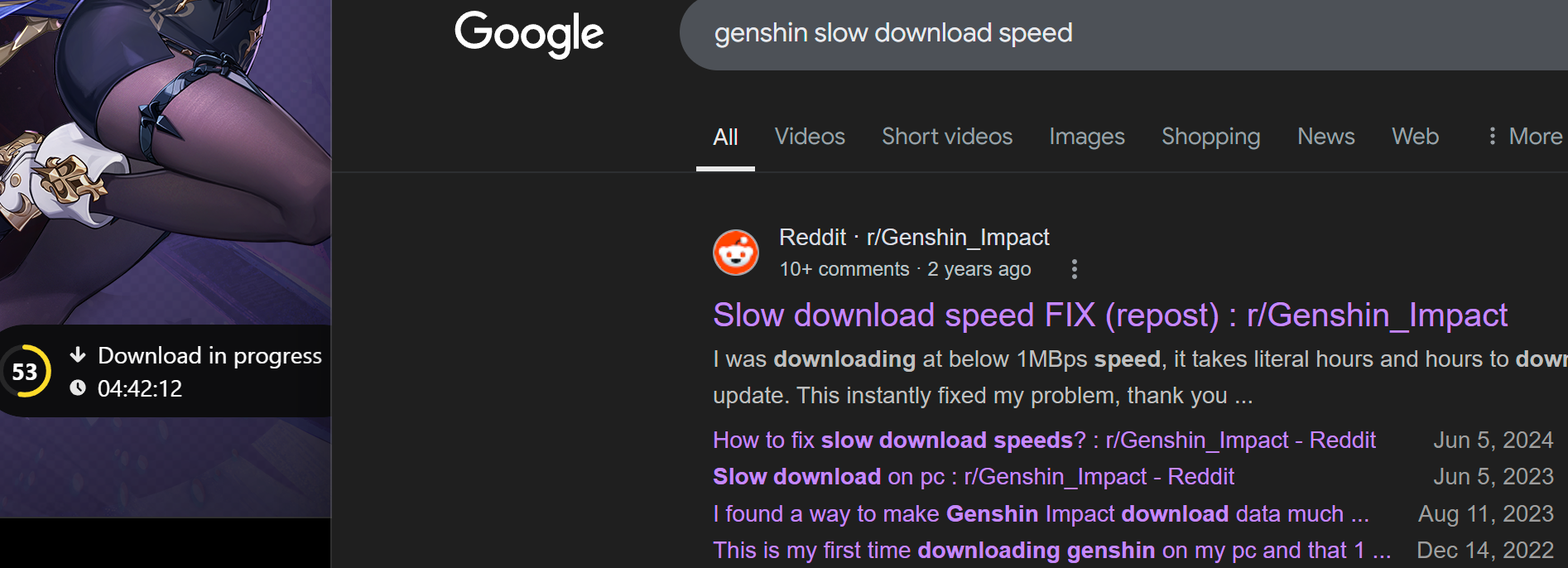Open Slow download speed FIX repost link
The width and height of the screenshot is (1568, 568).
point(1110,315)
